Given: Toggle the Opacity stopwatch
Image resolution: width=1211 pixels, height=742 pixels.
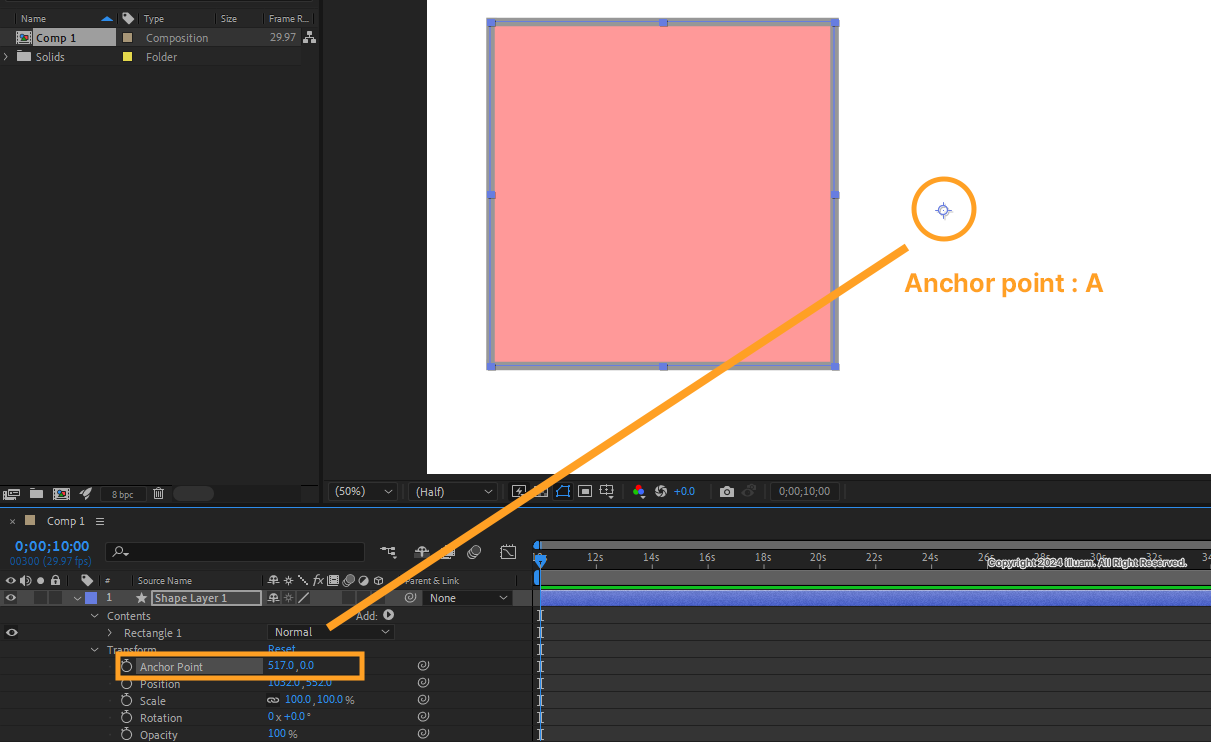Looking at the screenshot, I should 127,734.
